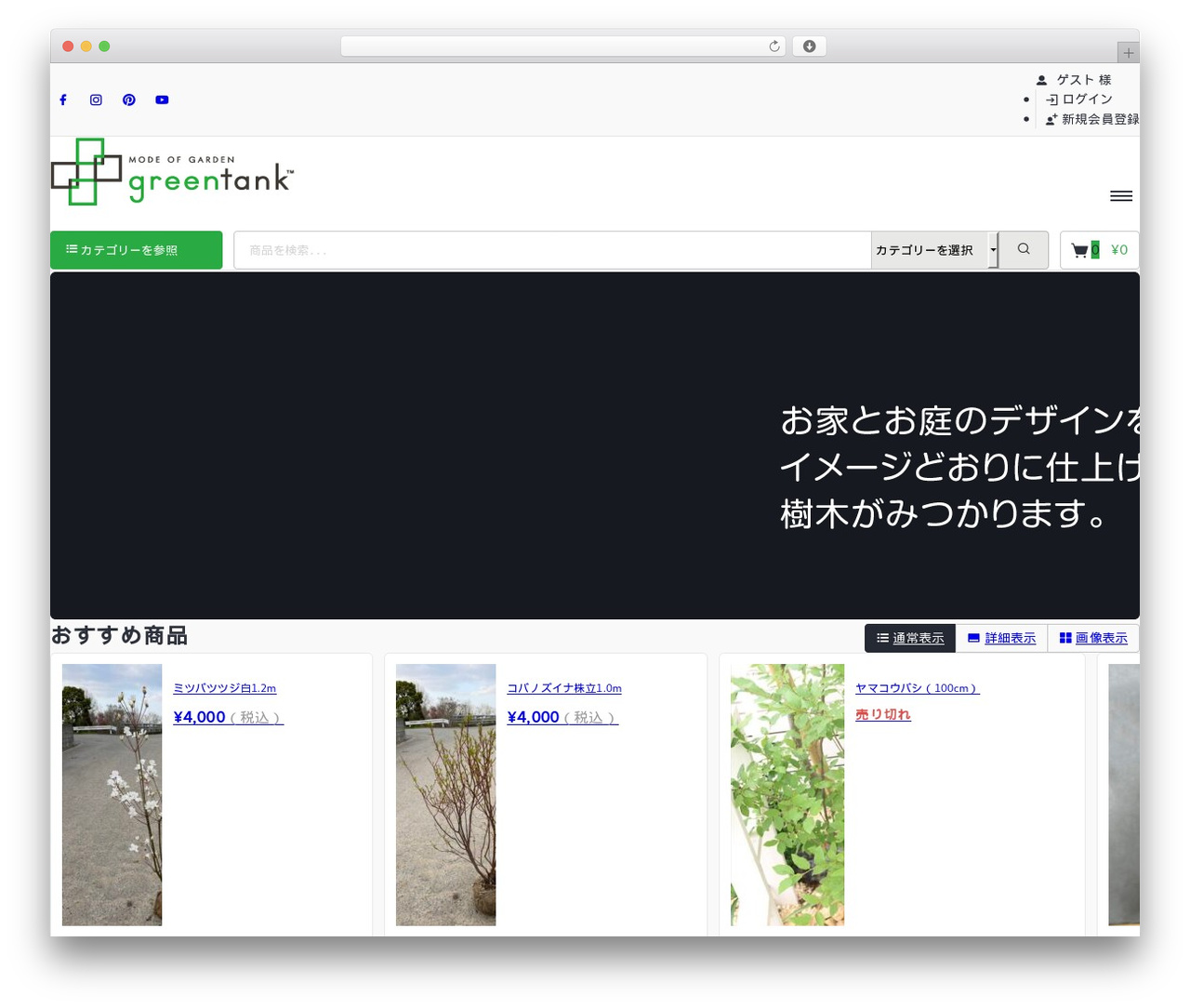The image size is (1190, 1008).
Task: Click the ミツバツツジ product thumbnail
Action: tap(112, 794)
